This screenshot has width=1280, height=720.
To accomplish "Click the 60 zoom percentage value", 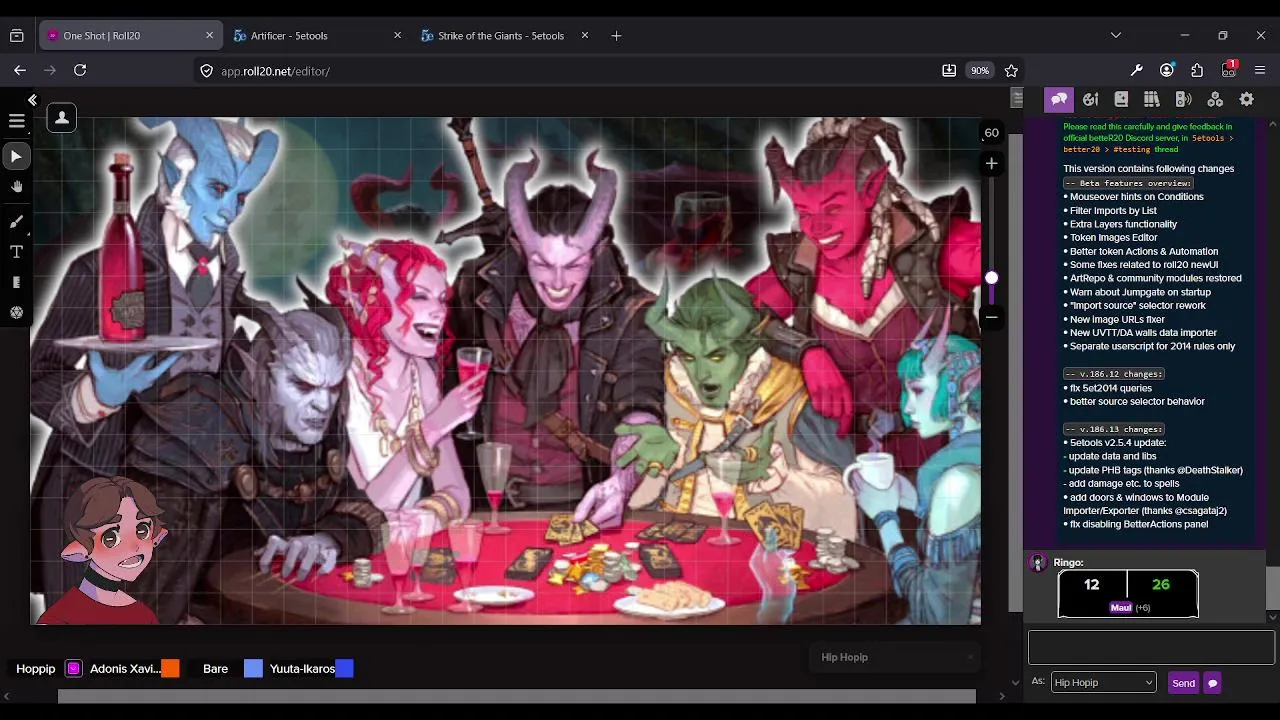I will click(991, 133).
